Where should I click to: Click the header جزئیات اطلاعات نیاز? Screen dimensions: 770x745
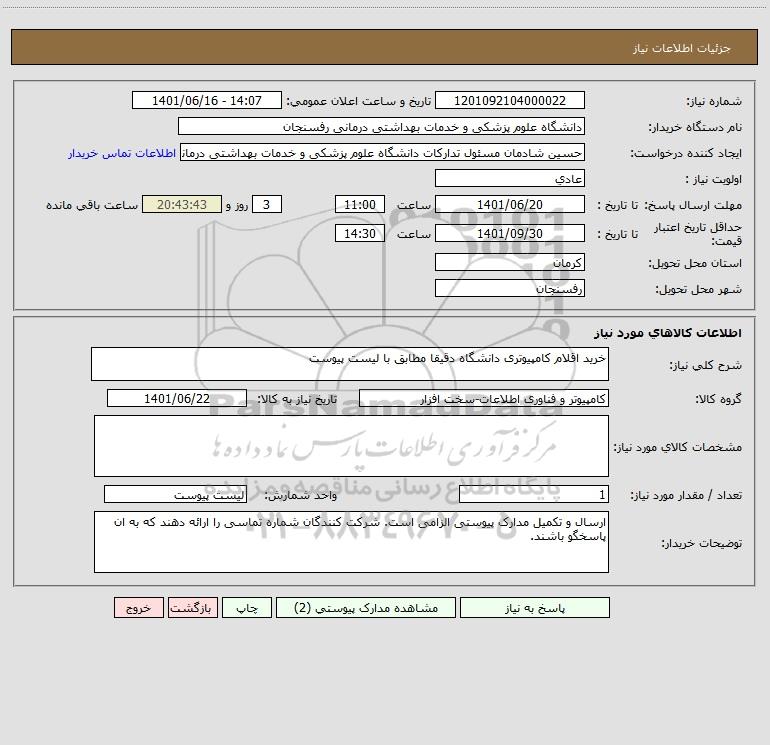tap(681, 48)
